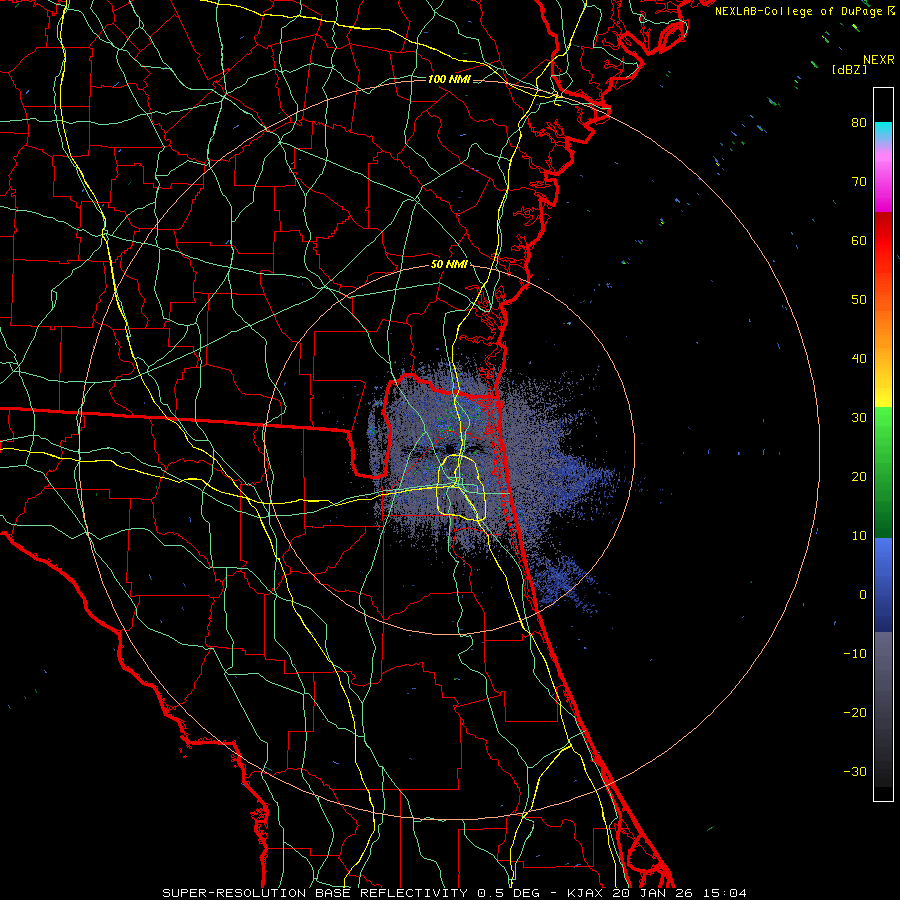Click the 30 value on the dBZ scale
Image resolution: width=900 pixels, height=900 pixels.
coord(859,418)
